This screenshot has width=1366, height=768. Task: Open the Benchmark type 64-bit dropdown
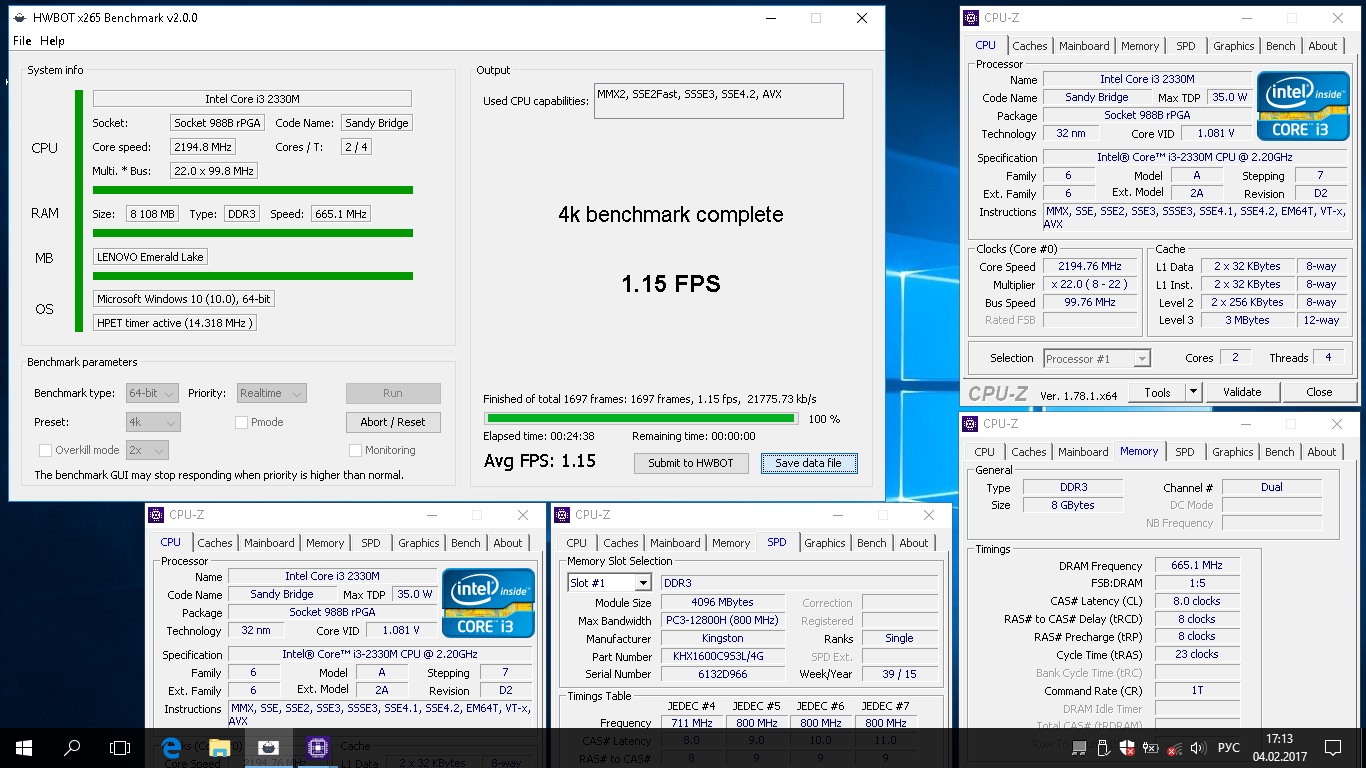pyautogui.click(x=152, y=393)
